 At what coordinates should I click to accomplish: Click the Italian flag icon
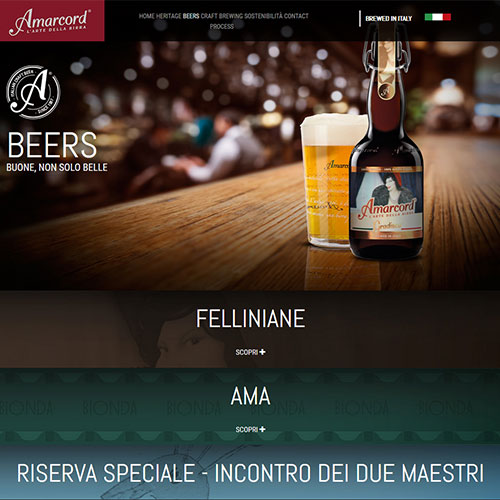coord(438,17)
